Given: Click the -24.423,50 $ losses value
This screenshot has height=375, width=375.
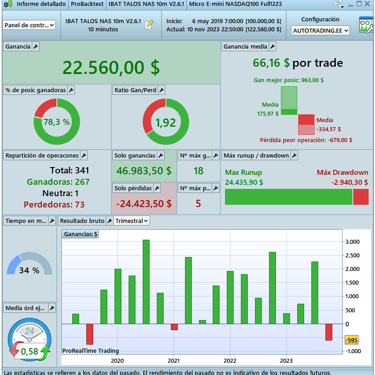Looking at the screenshot, I should click(x=144, y=204).
